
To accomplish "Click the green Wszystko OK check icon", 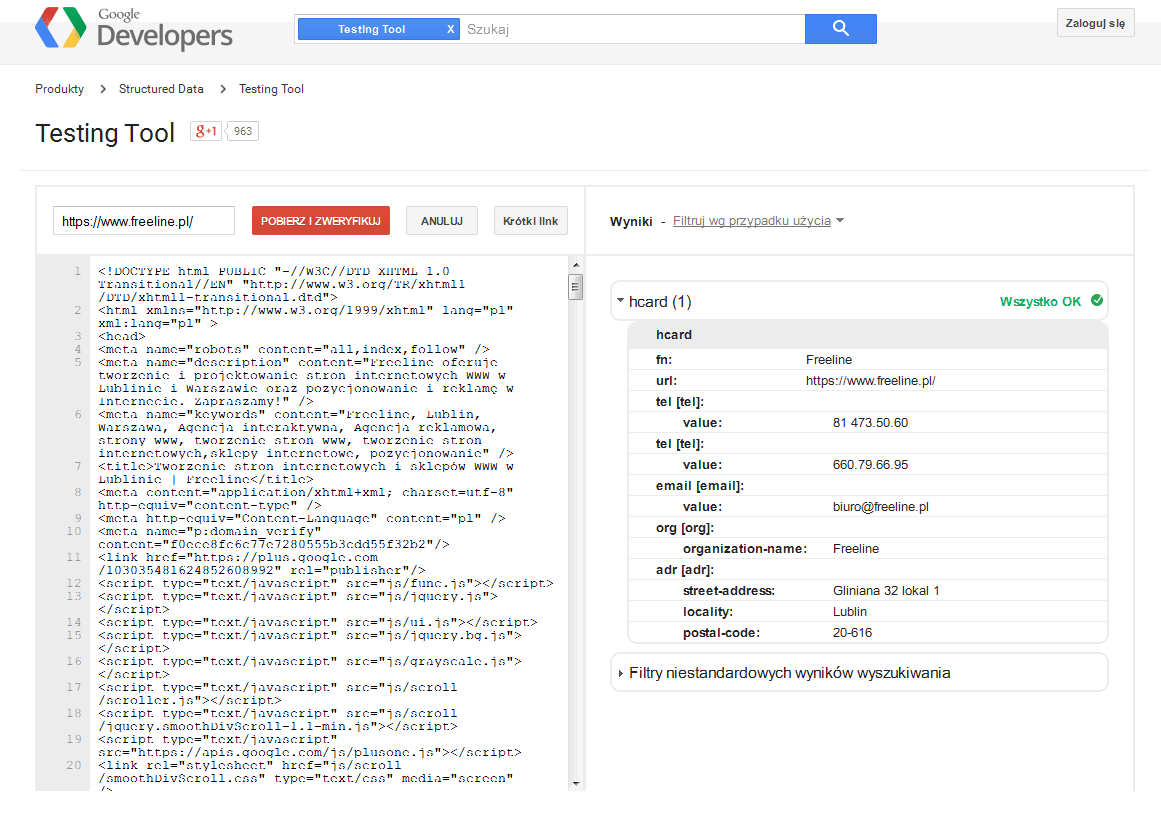I will [x=1097, y=301].
